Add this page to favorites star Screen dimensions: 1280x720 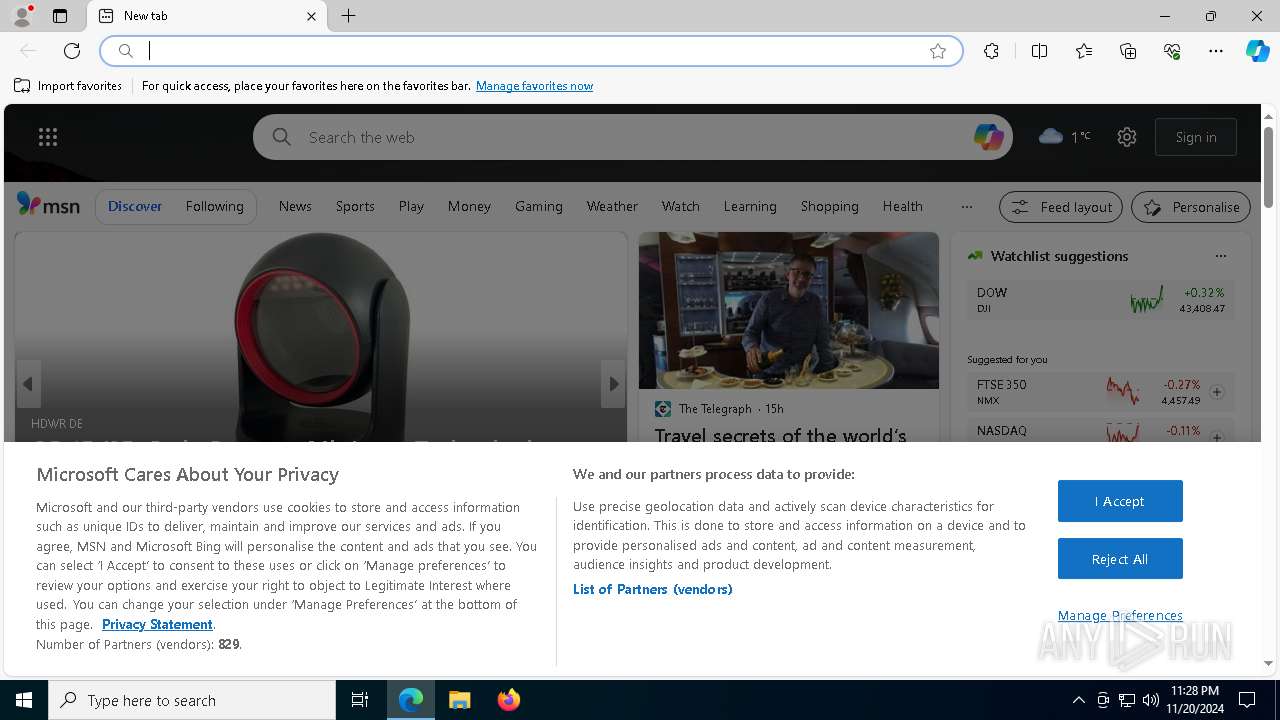pos(938,51)
